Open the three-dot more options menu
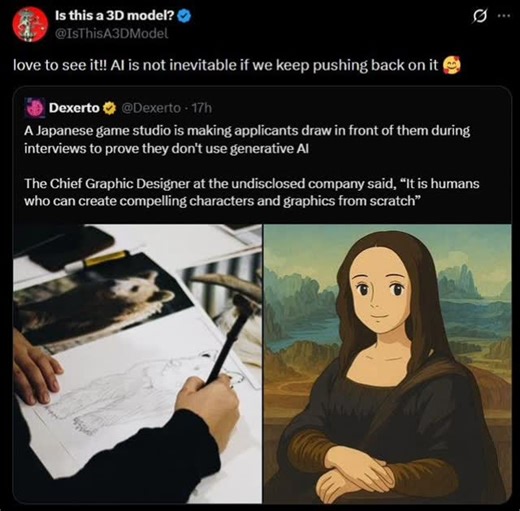520x511 pixels. point(504,15)
